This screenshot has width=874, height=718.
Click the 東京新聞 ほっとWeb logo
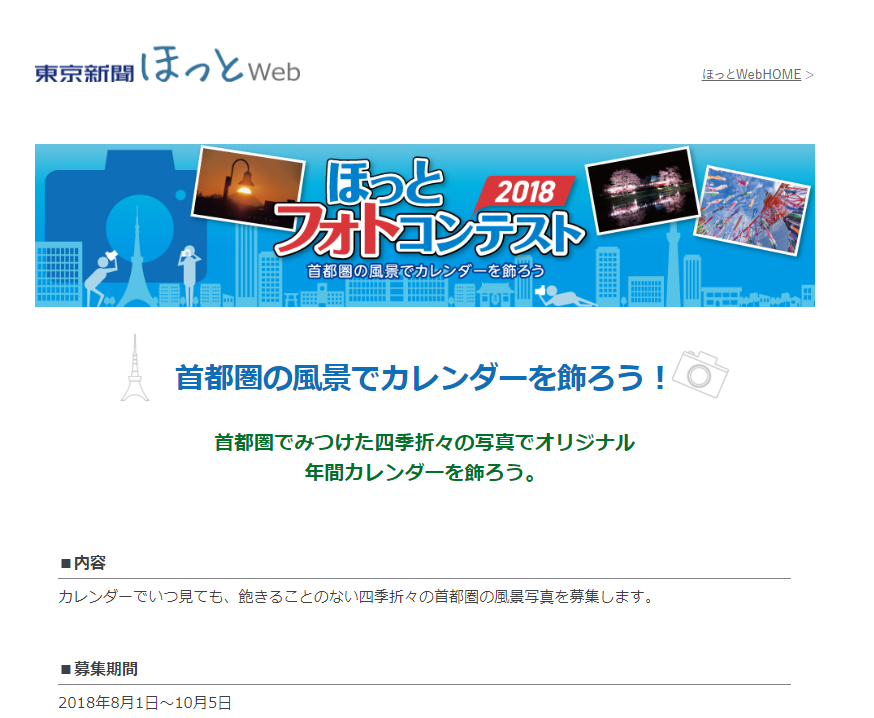click(x=167, y=65)
